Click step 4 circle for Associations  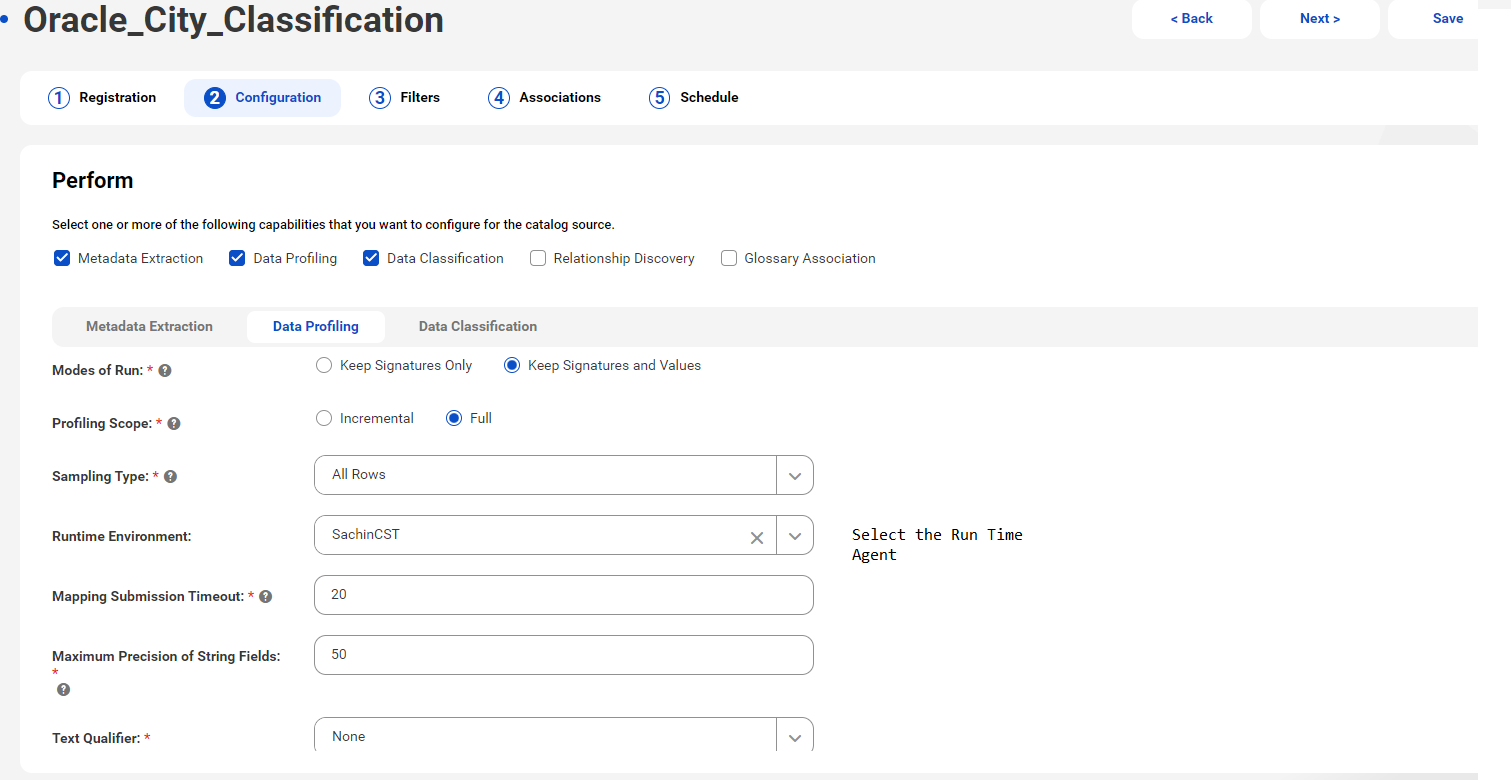click(499, 98)
